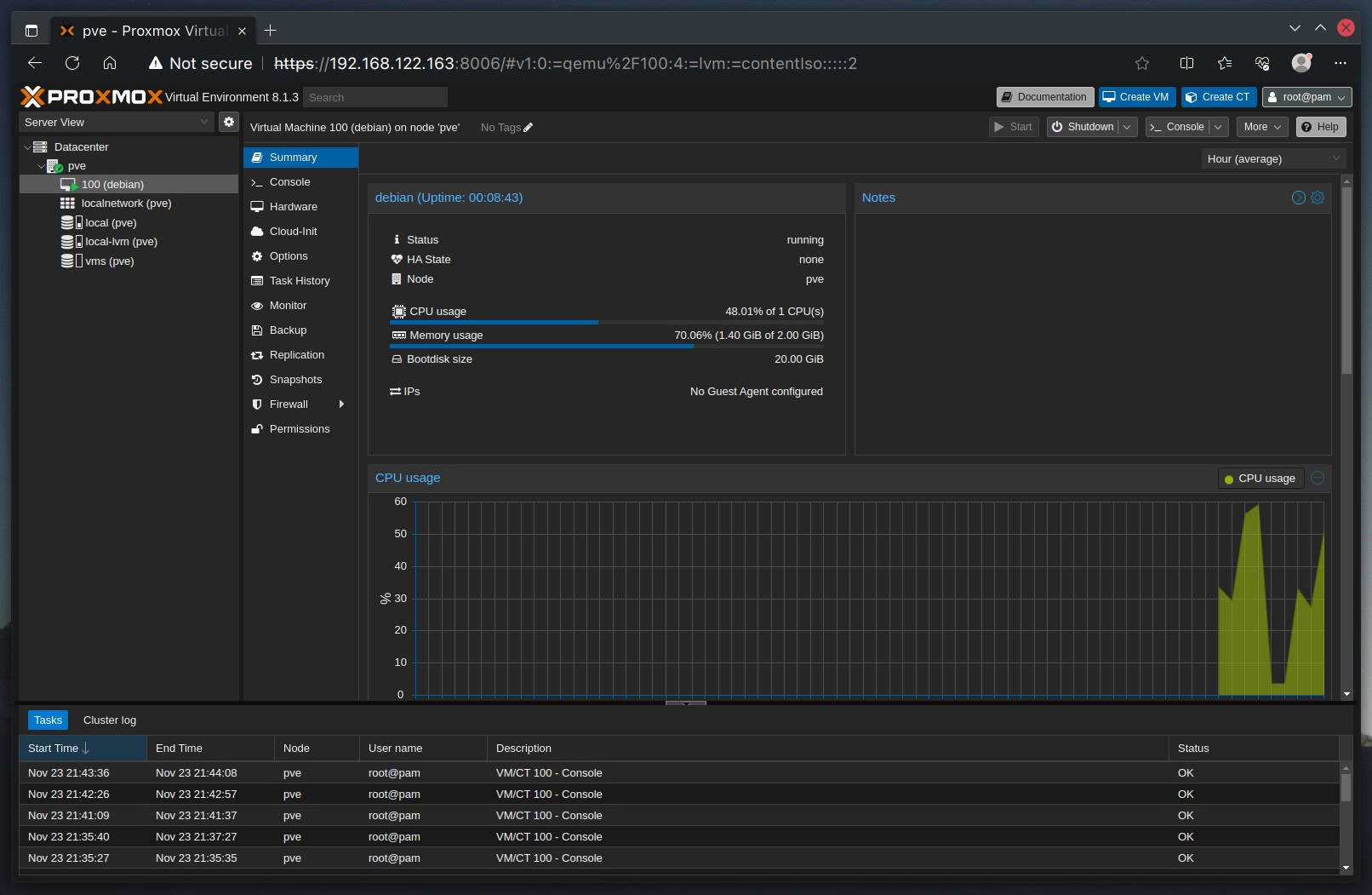Open browser favorites list icon
The width and height of the screenshot is (1372, 895).
(1224, 63)
